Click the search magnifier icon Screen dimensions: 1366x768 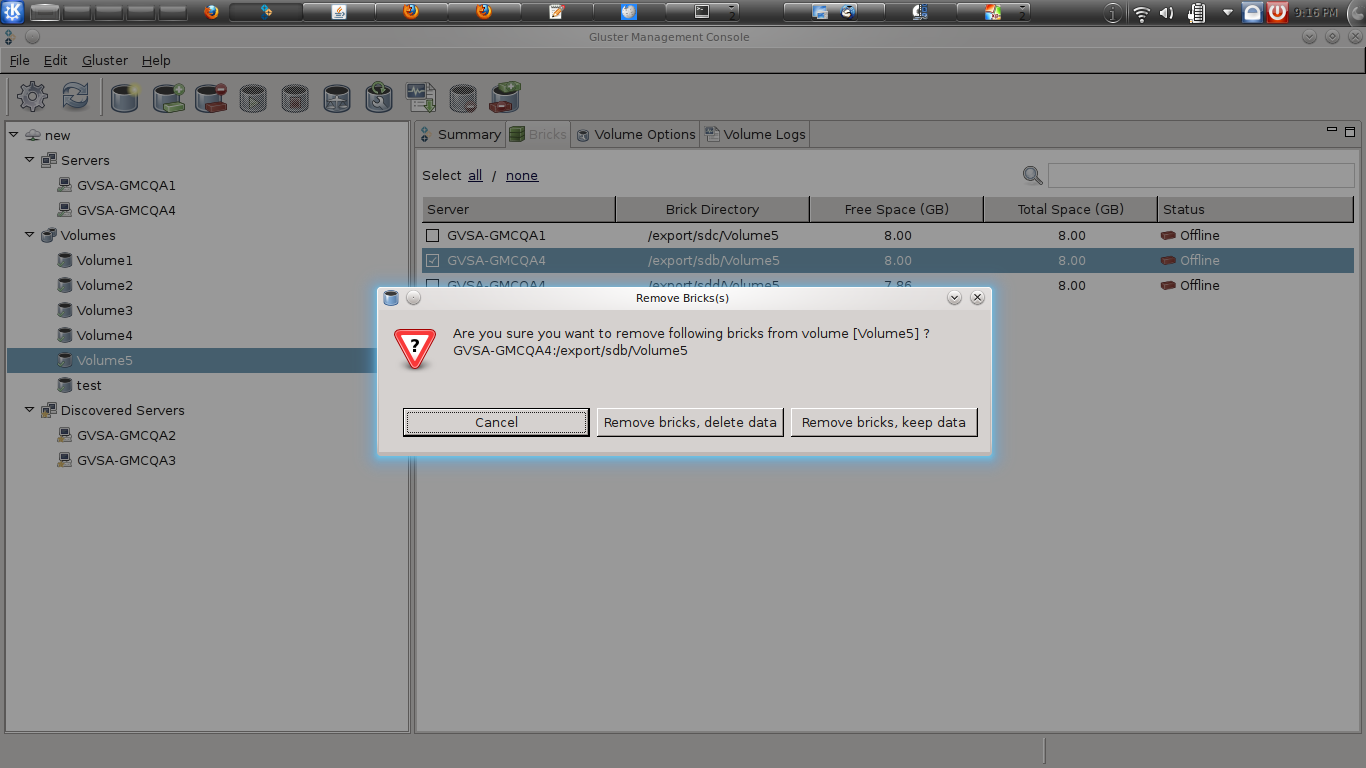[x=1032, y=176]
